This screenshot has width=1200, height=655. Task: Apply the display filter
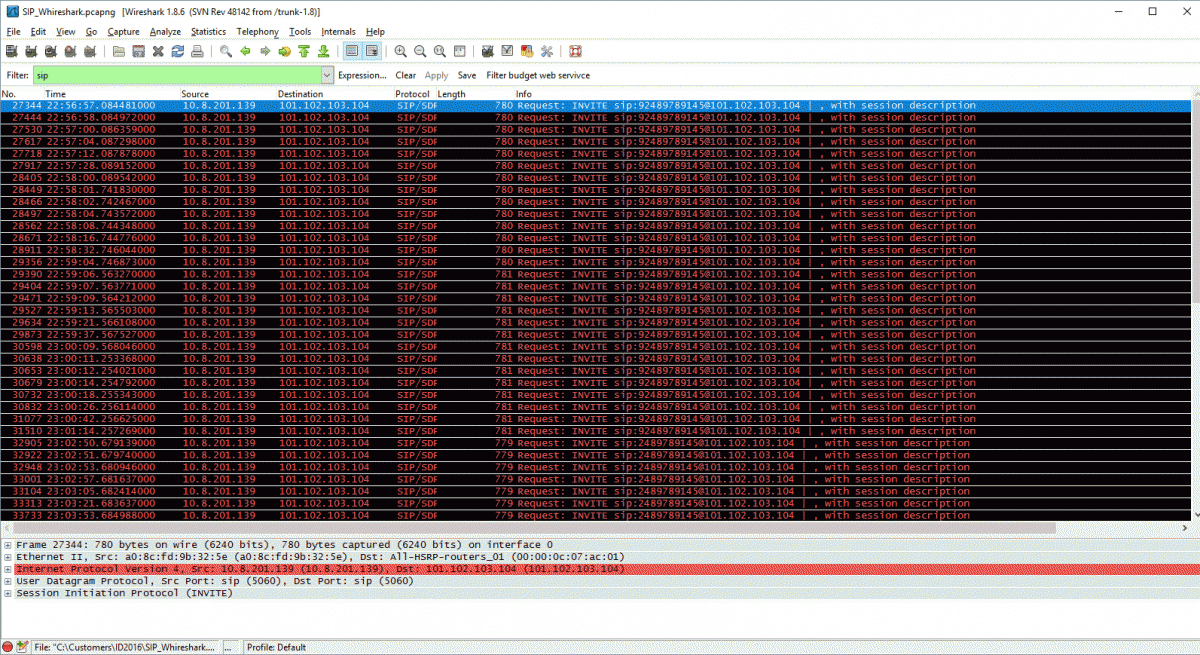(x=436, y=75)
